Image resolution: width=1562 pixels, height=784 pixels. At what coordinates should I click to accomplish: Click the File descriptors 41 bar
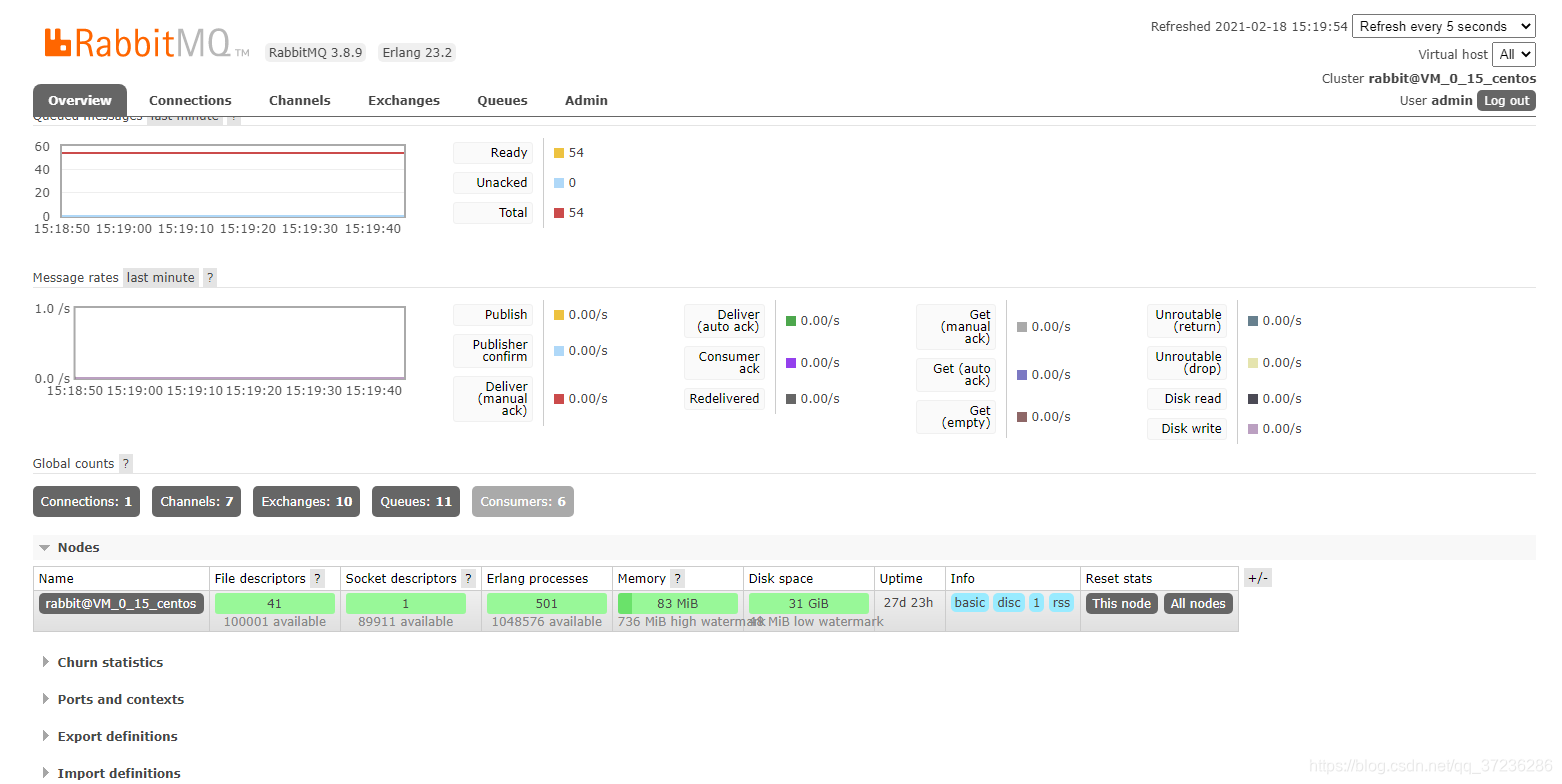(x=275, y=604)
